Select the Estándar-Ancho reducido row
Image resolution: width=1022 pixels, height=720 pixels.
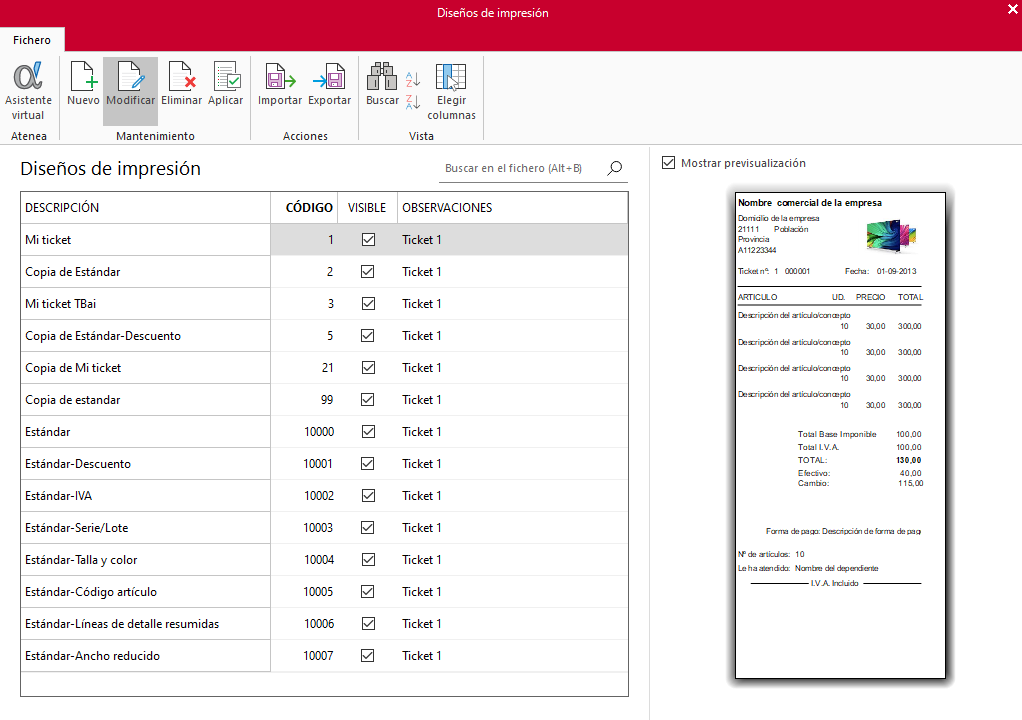324,655
